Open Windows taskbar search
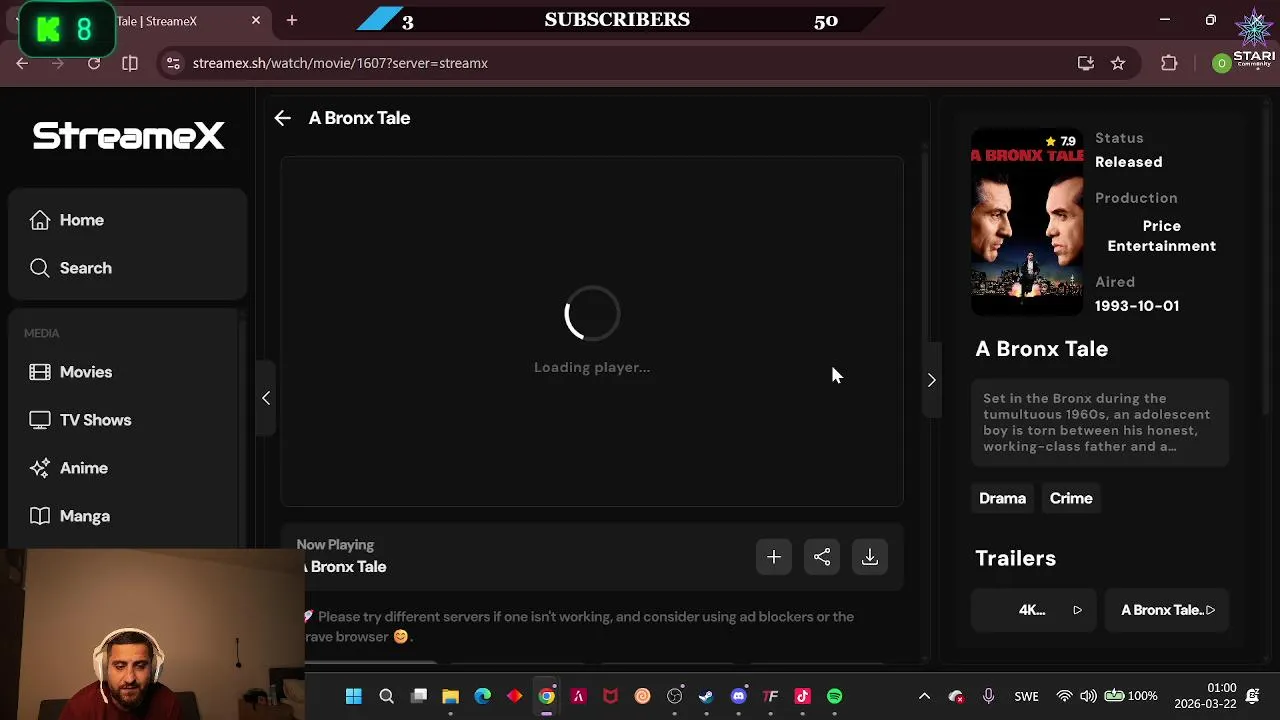Image resolution: width=1280 pixels, height=720 pixels. (x=386, y=696)
